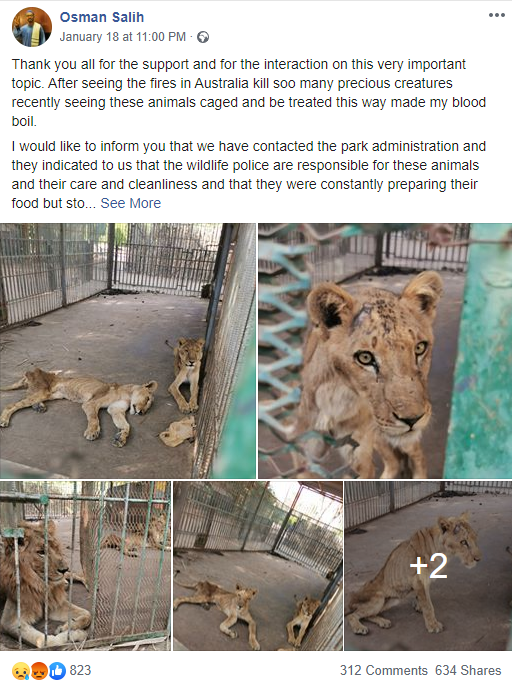Click the blue like thumbs-up icon
512x682 pixels.
coord(57,671)
